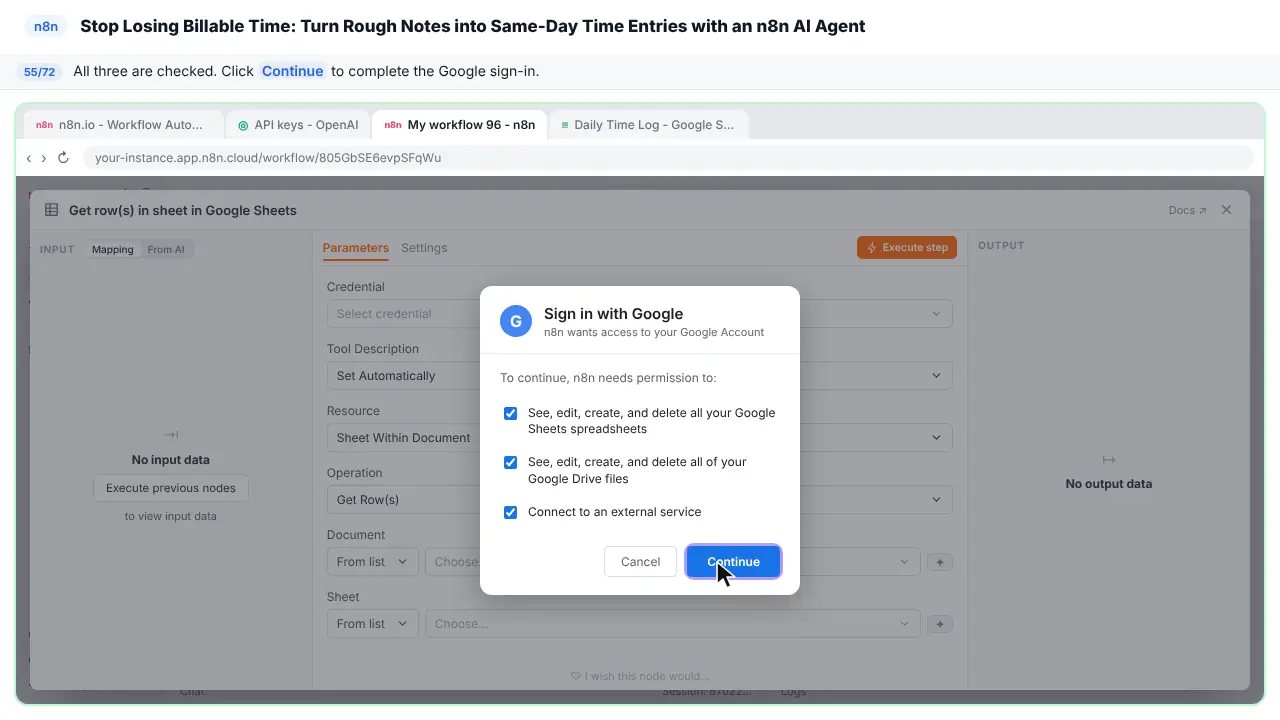Click the browser address bar URL
The width and height of the screenshot is (1280, 720).
pyautogui.click(x=268, y=158)
